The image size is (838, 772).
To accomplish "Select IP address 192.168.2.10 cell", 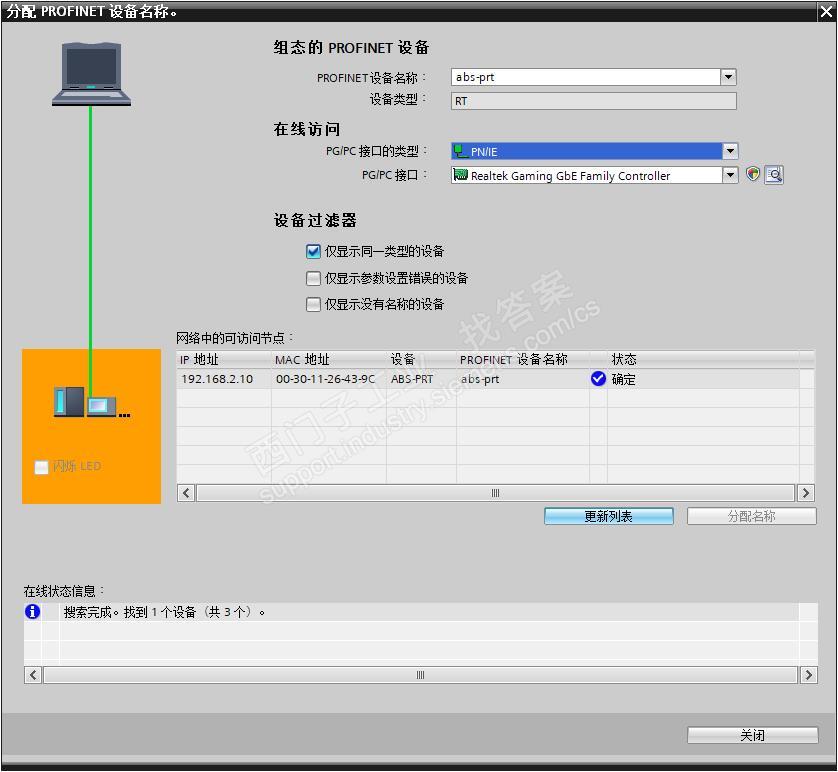I will (224, 379).
